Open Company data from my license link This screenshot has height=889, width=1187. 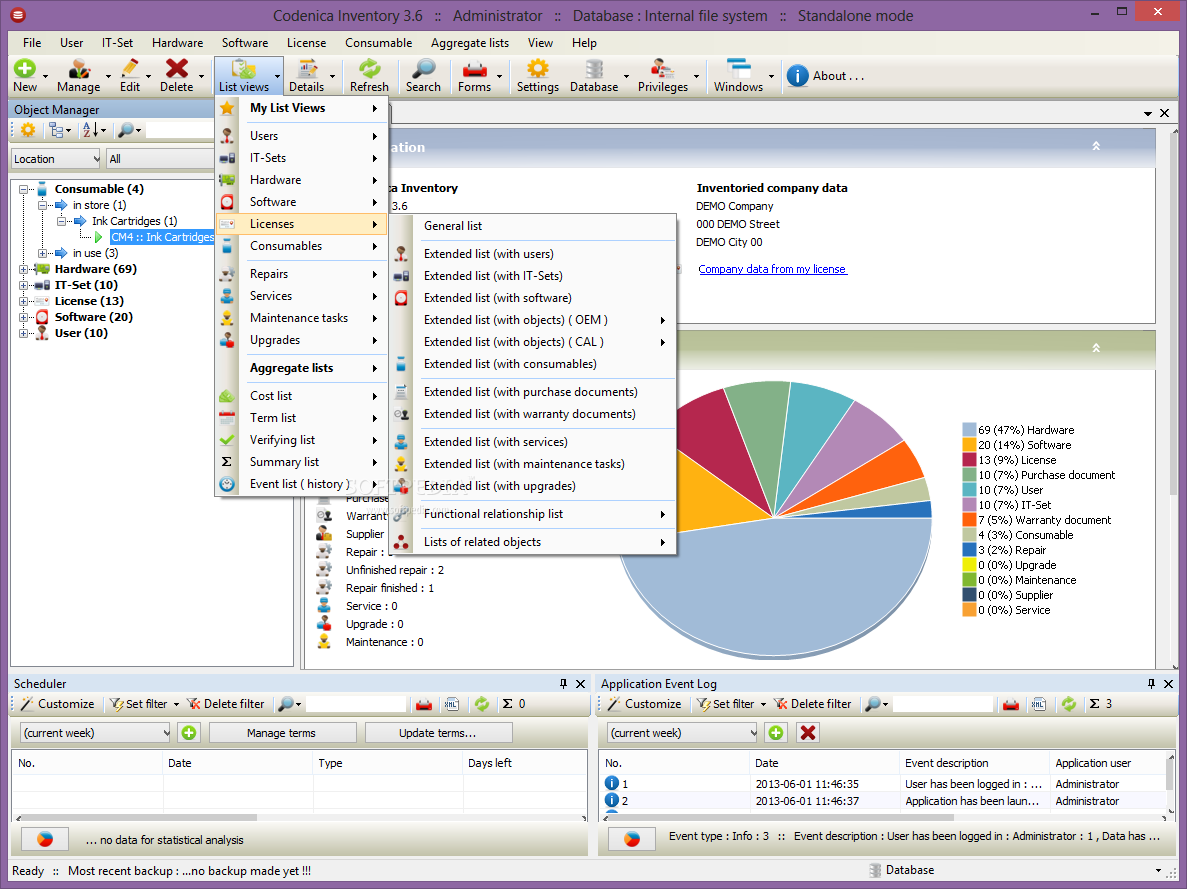tap(772, 269)
